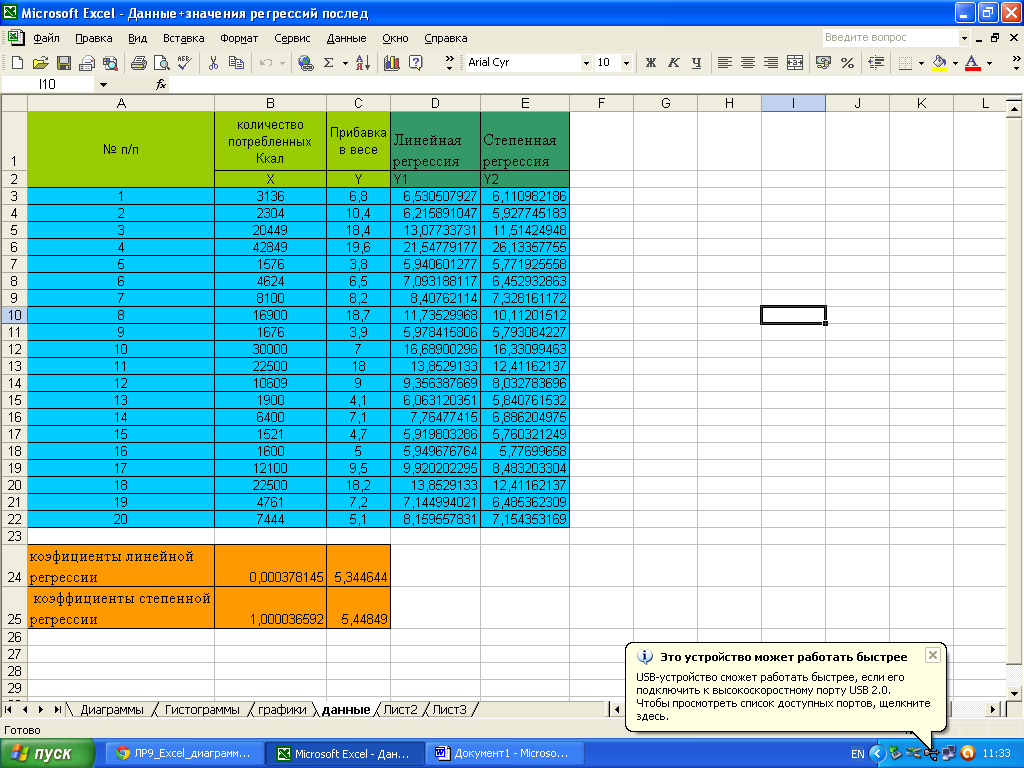Viewport: 1024px width, 768px height.
Task: Open the Вставка menu
Action: 184,38
